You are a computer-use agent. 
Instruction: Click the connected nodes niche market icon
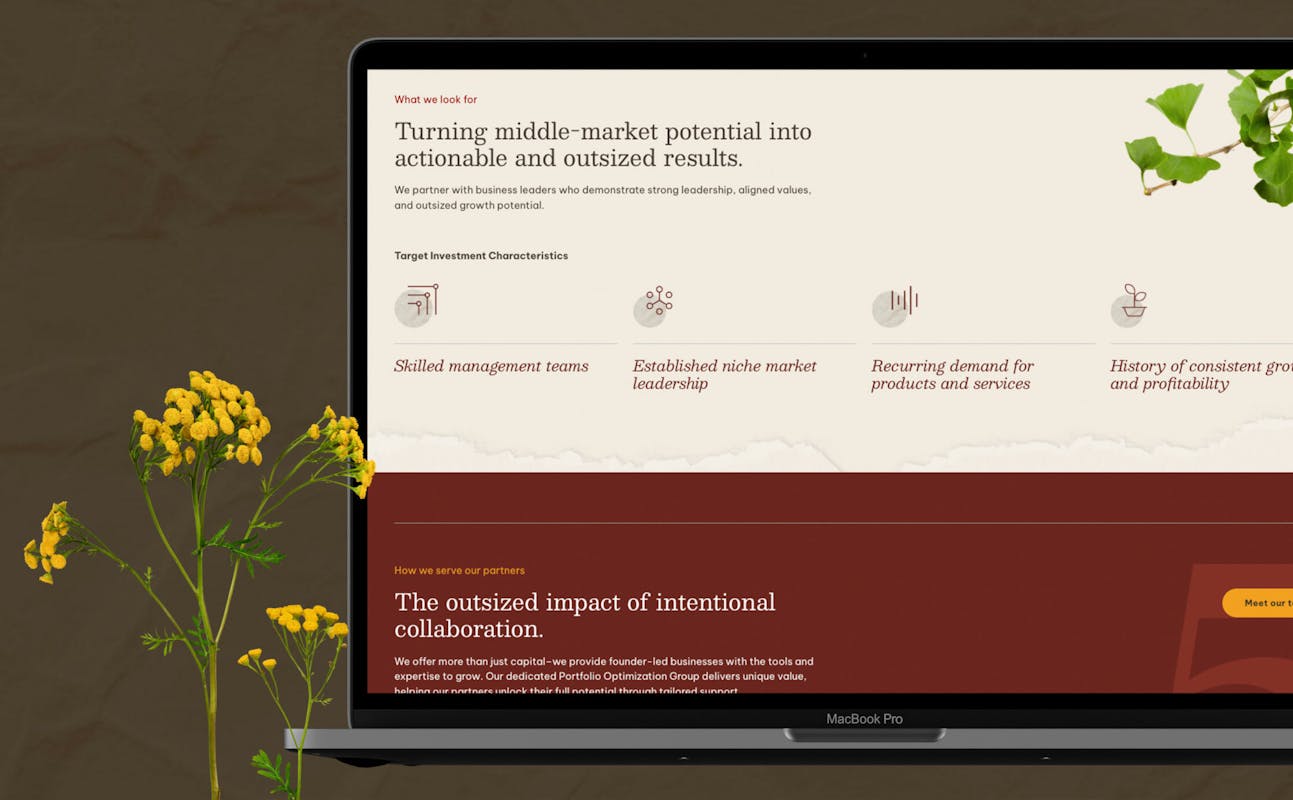click(656, 303)
